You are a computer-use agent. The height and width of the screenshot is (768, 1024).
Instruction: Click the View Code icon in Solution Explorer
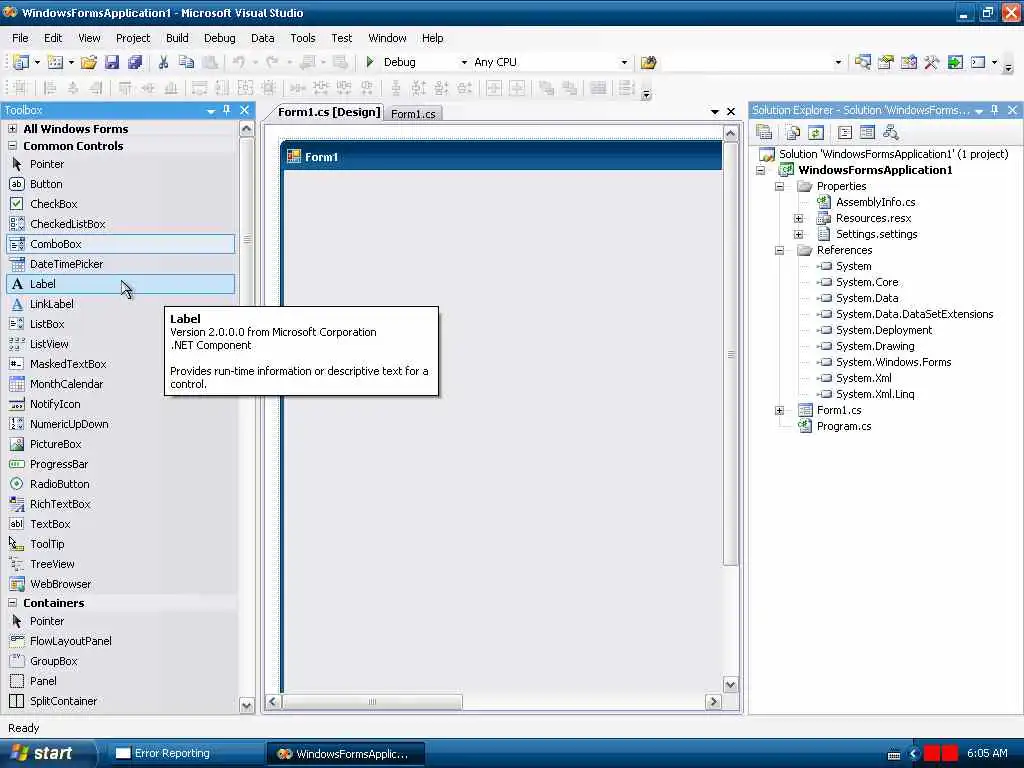[x=844, y=133]
